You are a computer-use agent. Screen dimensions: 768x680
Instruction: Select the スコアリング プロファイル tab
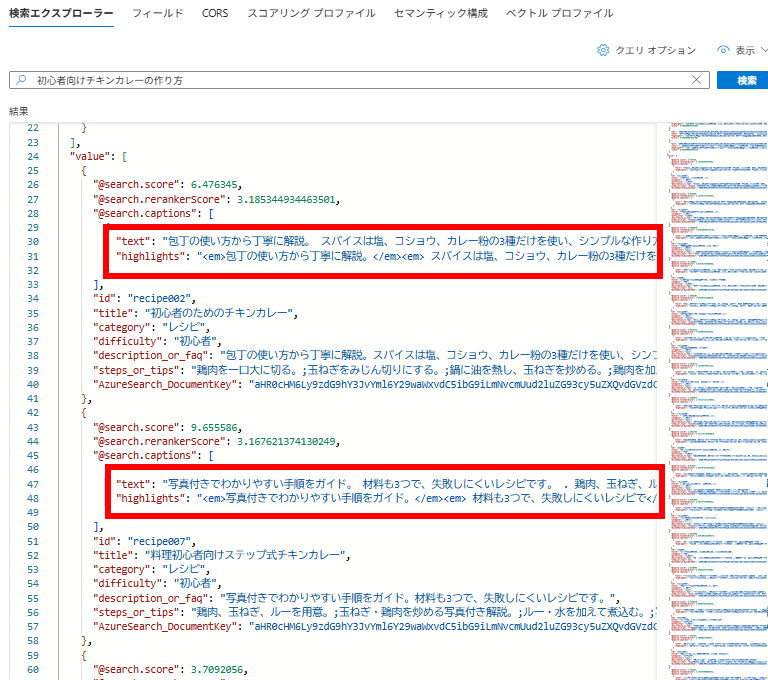pos(311,14)
